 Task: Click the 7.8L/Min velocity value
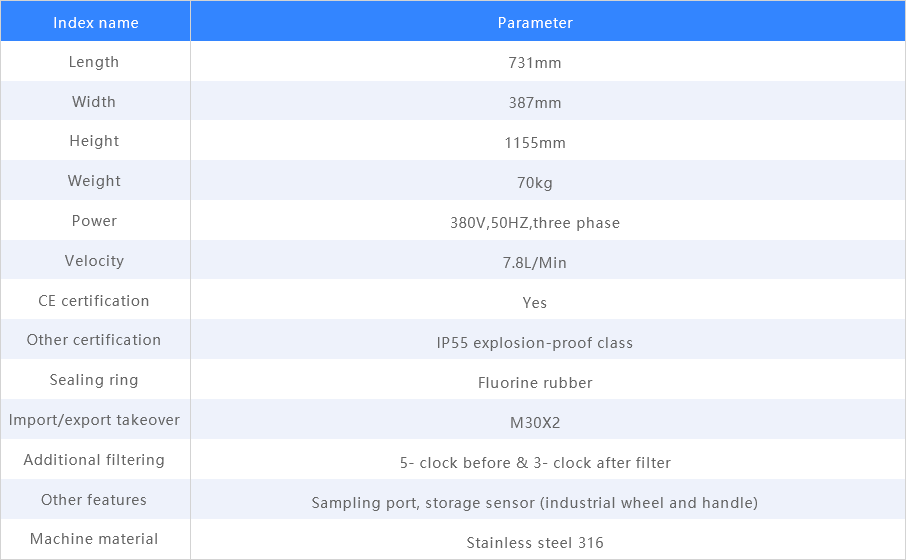(535, 263)
